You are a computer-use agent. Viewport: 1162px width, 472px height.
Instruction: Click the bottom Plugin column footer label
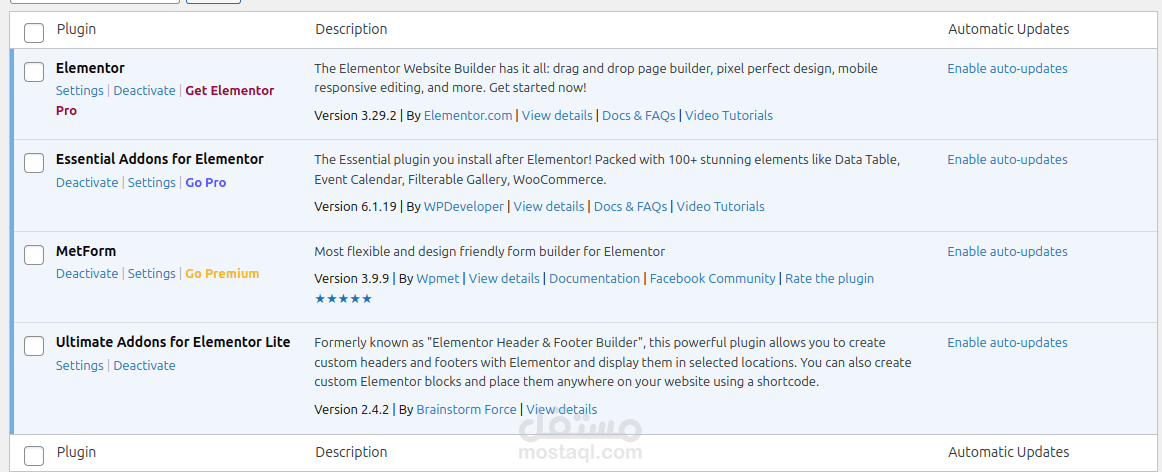coord(76,452)
